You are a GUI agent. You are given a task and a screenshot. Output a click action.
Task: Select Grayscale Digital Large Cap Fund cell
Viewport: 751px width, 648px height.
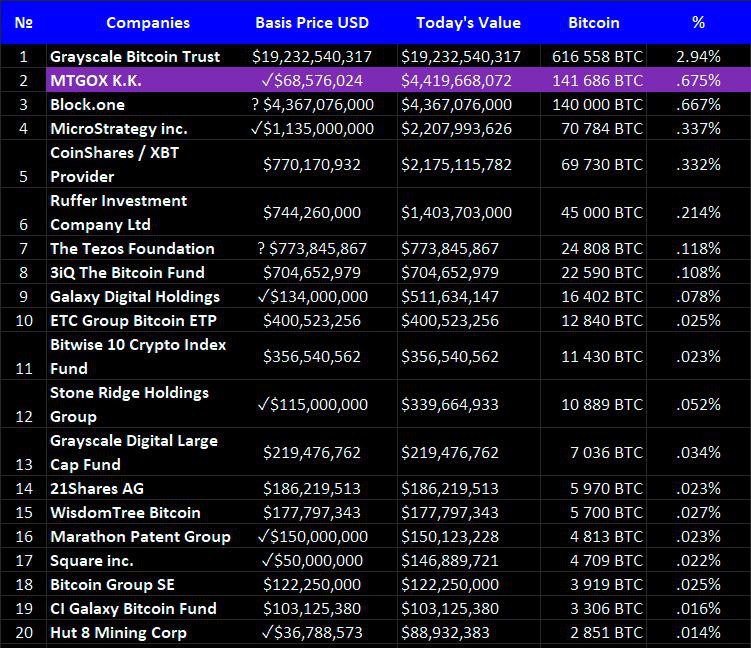coord(134,452)
